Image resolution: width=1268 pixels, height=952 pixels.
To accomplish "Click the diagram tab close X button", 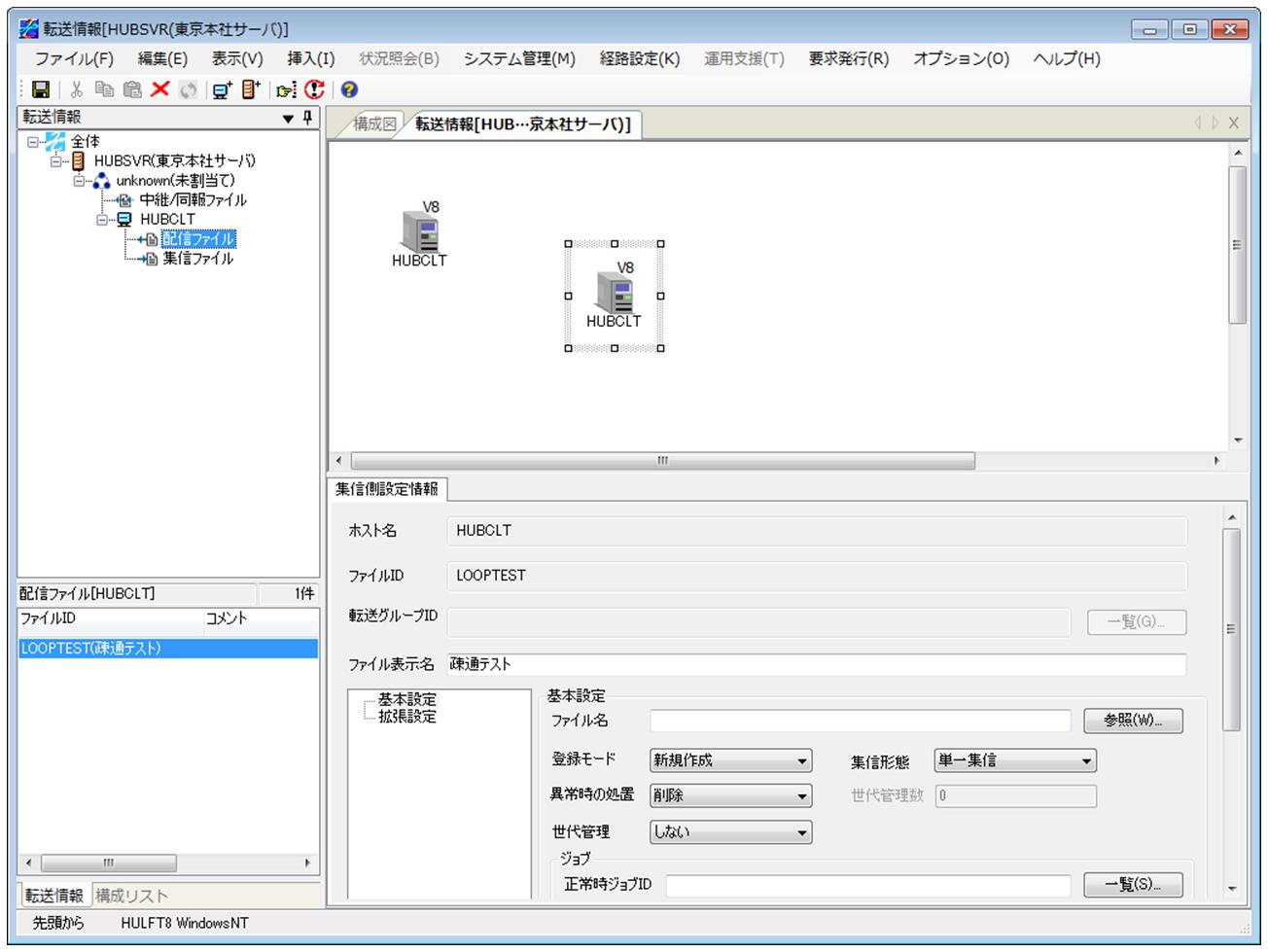I will click(x=1233, y=123).
